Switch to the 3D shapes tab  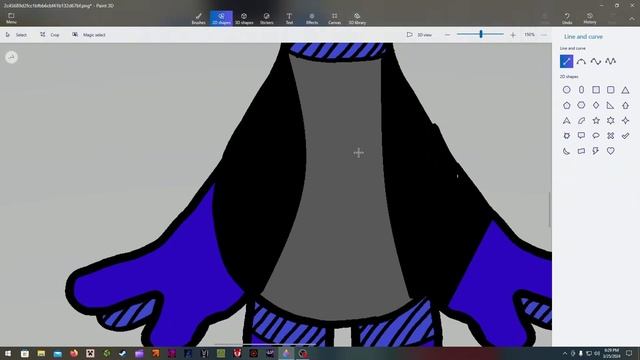pos(244,18)
